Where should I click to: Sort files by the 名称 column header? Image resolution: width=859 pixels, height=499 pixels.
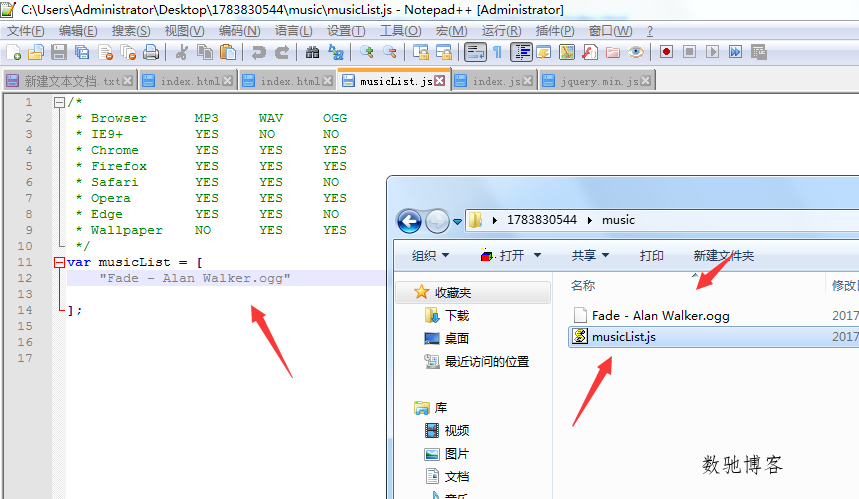pos(583,285)
